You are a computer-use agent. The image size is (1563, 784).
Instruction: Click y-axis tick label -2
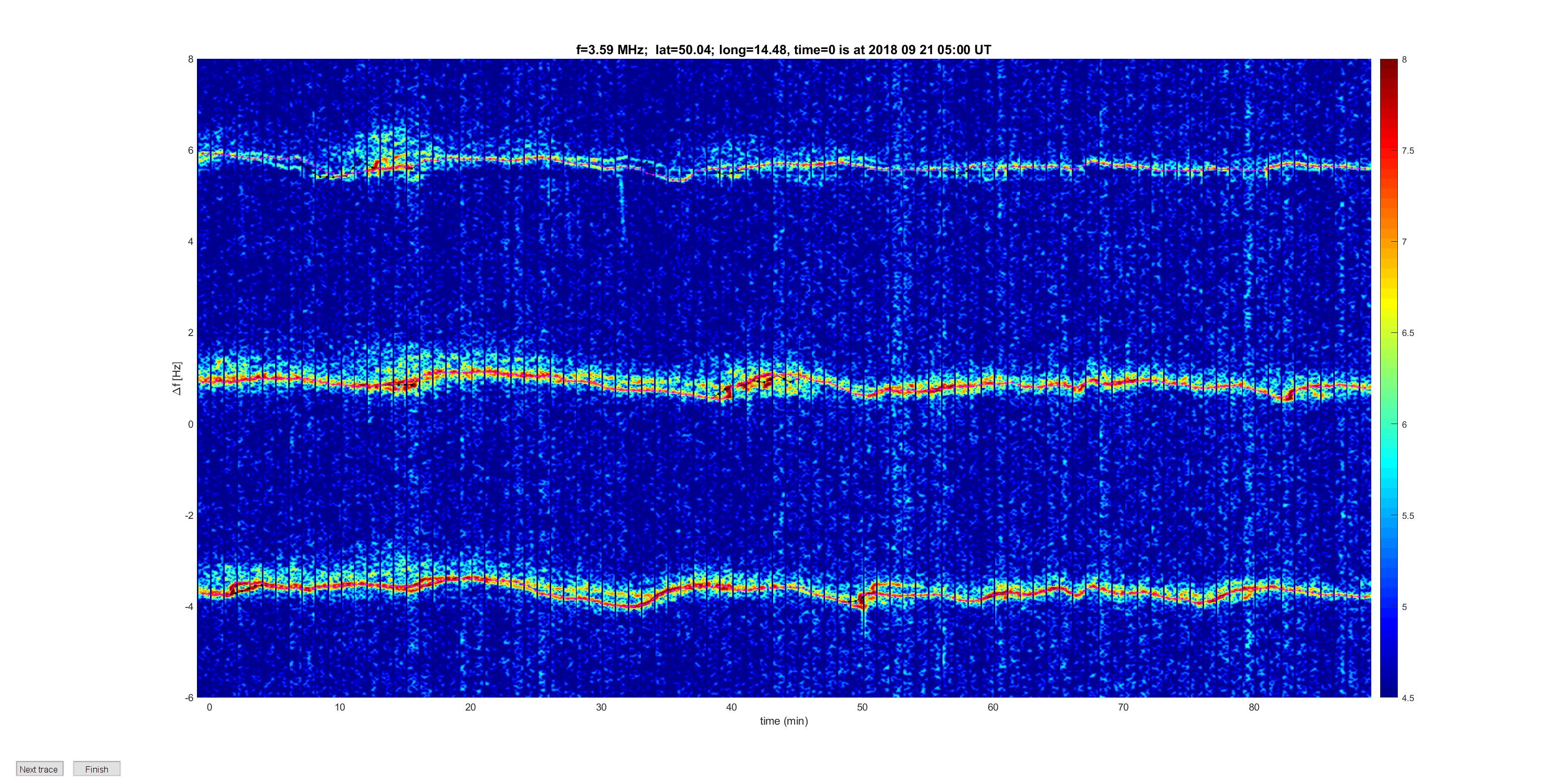point(189,515)
